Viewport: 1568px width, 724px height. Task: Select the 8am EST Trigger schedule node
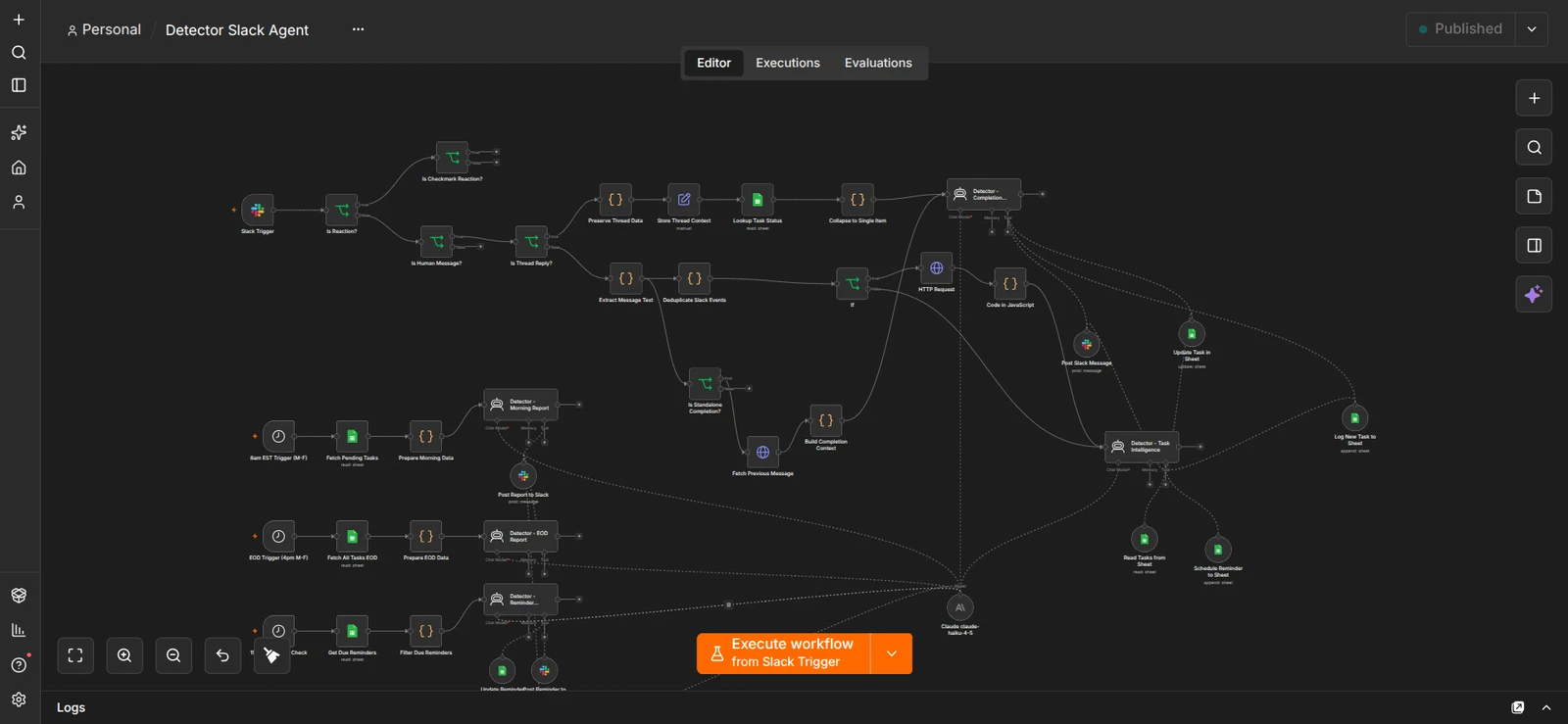(x=278, y=436)
